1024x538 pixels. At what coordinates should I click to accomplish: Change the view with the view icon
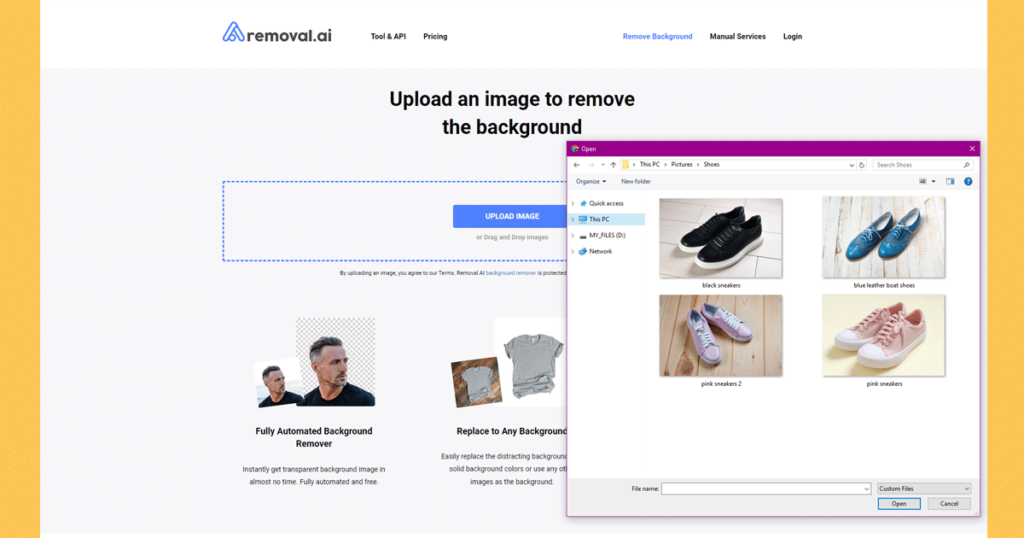[923, 182]
